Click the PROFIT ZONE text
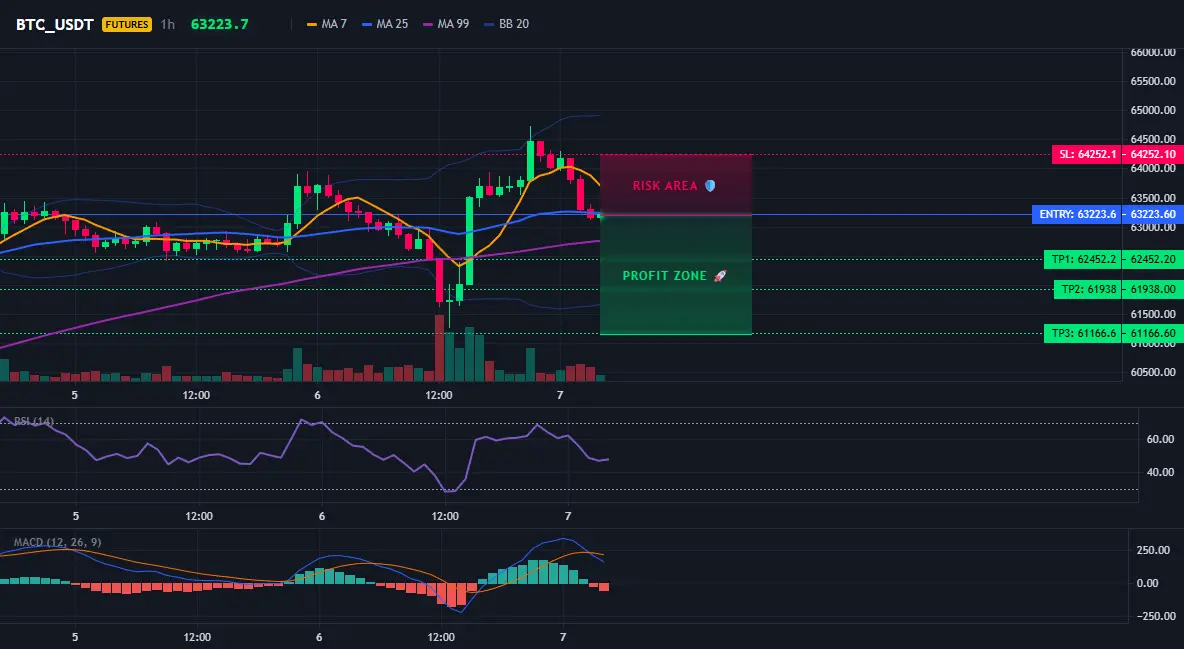The height and width of the screenshot is (649, 1184). [x=664, y=276]
